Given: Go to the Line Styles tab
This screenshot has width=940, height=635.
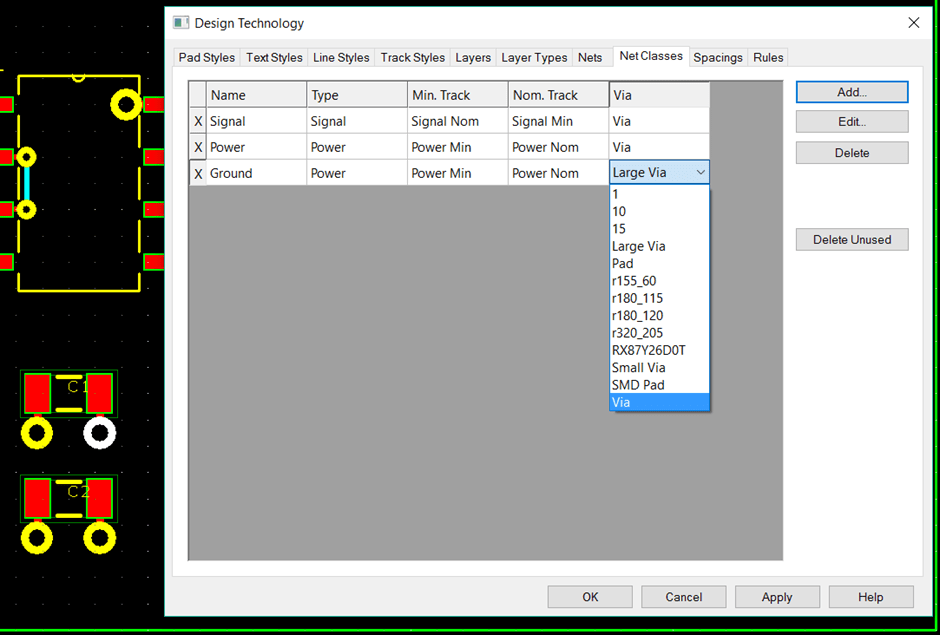Looking at the screenshot, I should pos(341,58).
